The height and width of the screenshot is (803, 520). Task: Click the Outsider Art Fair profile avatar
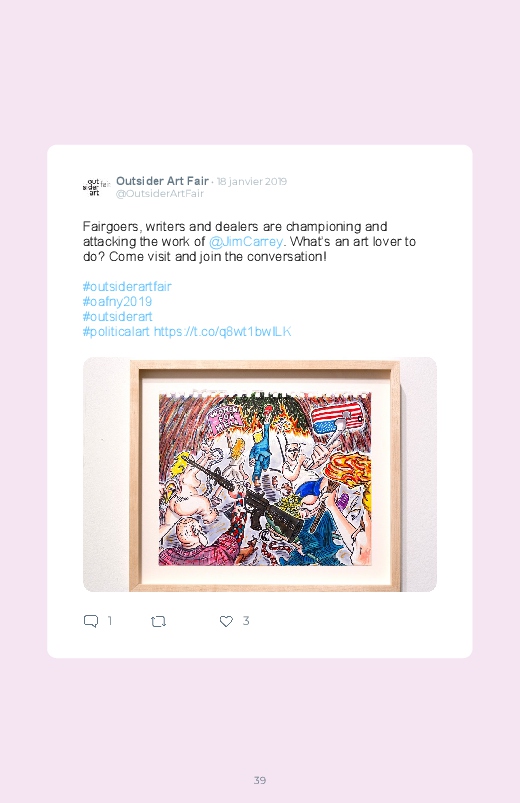(96, 187)
